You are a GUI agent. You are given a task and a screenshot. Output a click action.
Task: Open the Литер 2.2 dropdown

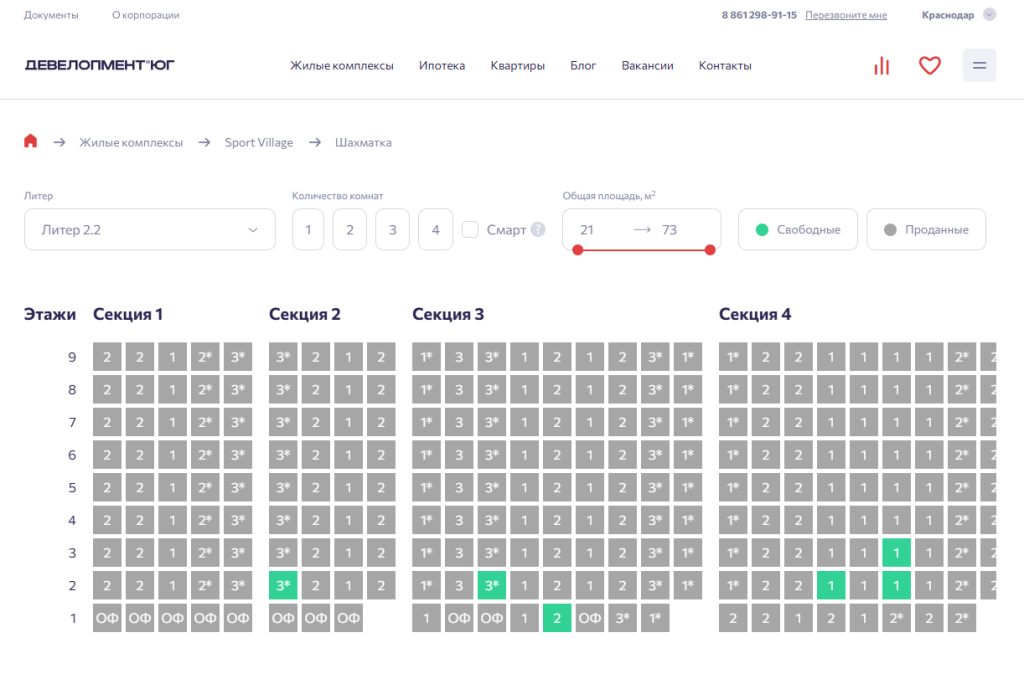[150, 229]
